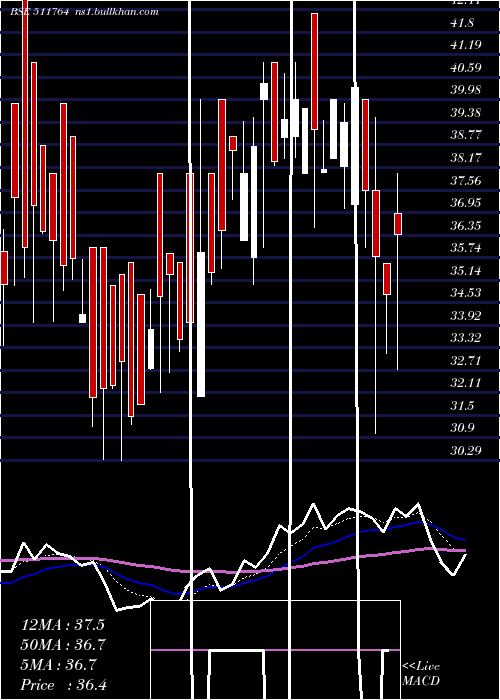
Task: Select the 34.53 price axis label
Action: tap(466, 293)
